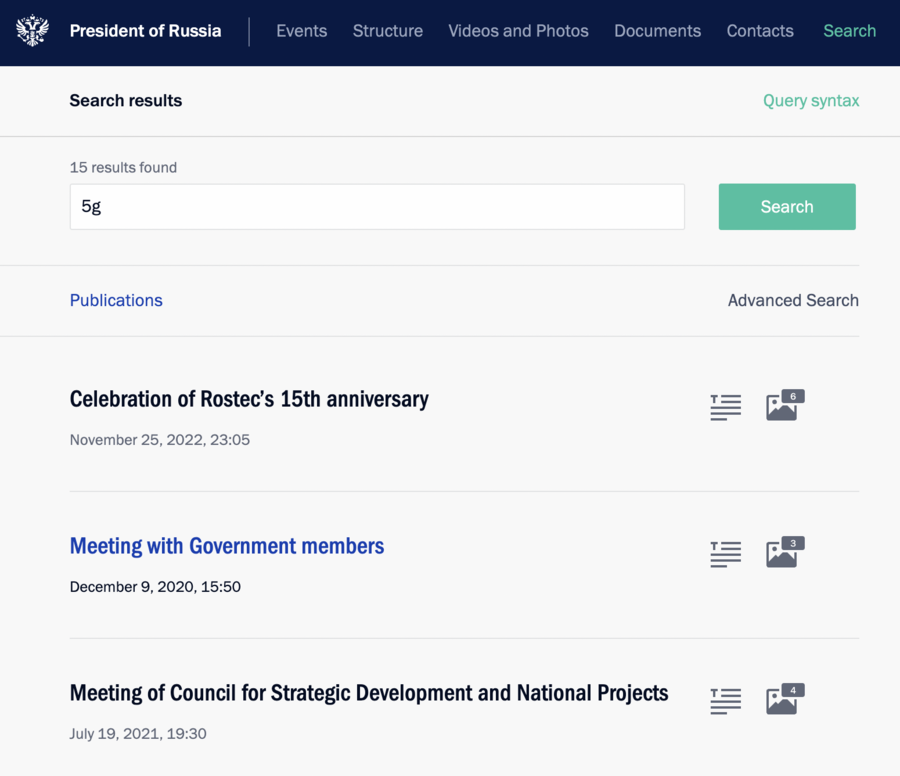This screenshot has width=900, height=776.
Task: Open Celebration of Rostec's 15th anniversary article
Action: click(249, 399)
